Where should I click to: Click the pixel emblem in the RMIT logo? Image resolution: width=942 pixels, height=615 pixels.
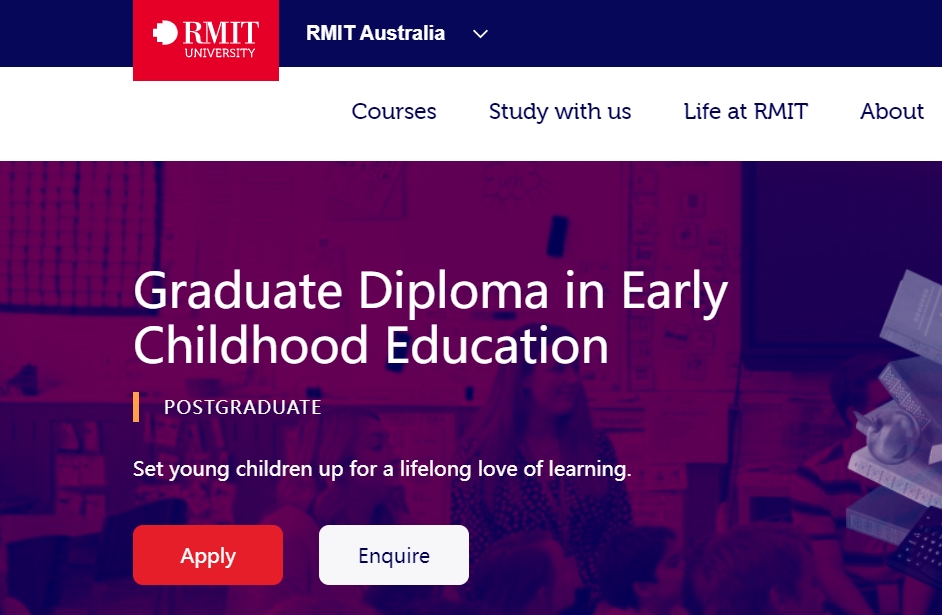(165, 33)
